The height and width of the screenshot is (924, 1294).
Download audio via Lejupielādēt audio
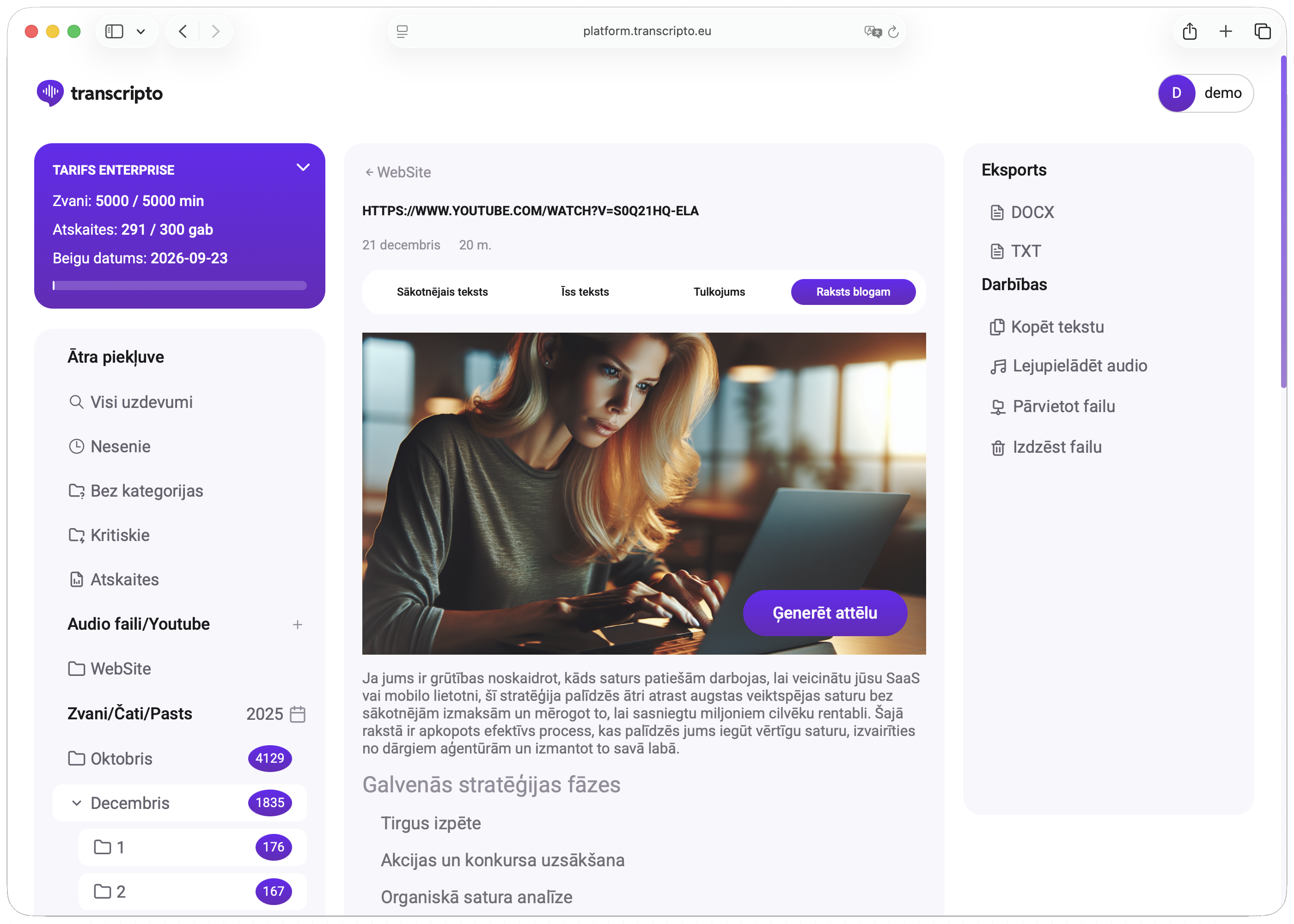[x=1068, y=366]
